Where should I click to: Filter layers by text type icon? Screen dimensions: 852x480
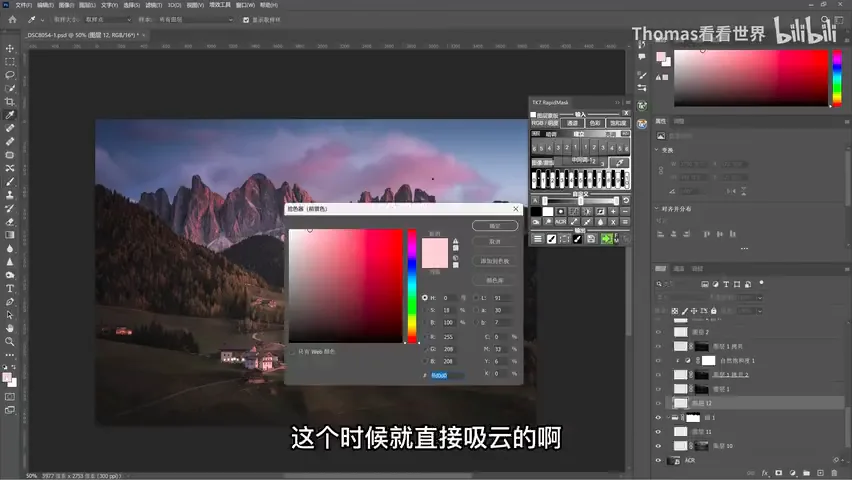click(x=726, y=284)
